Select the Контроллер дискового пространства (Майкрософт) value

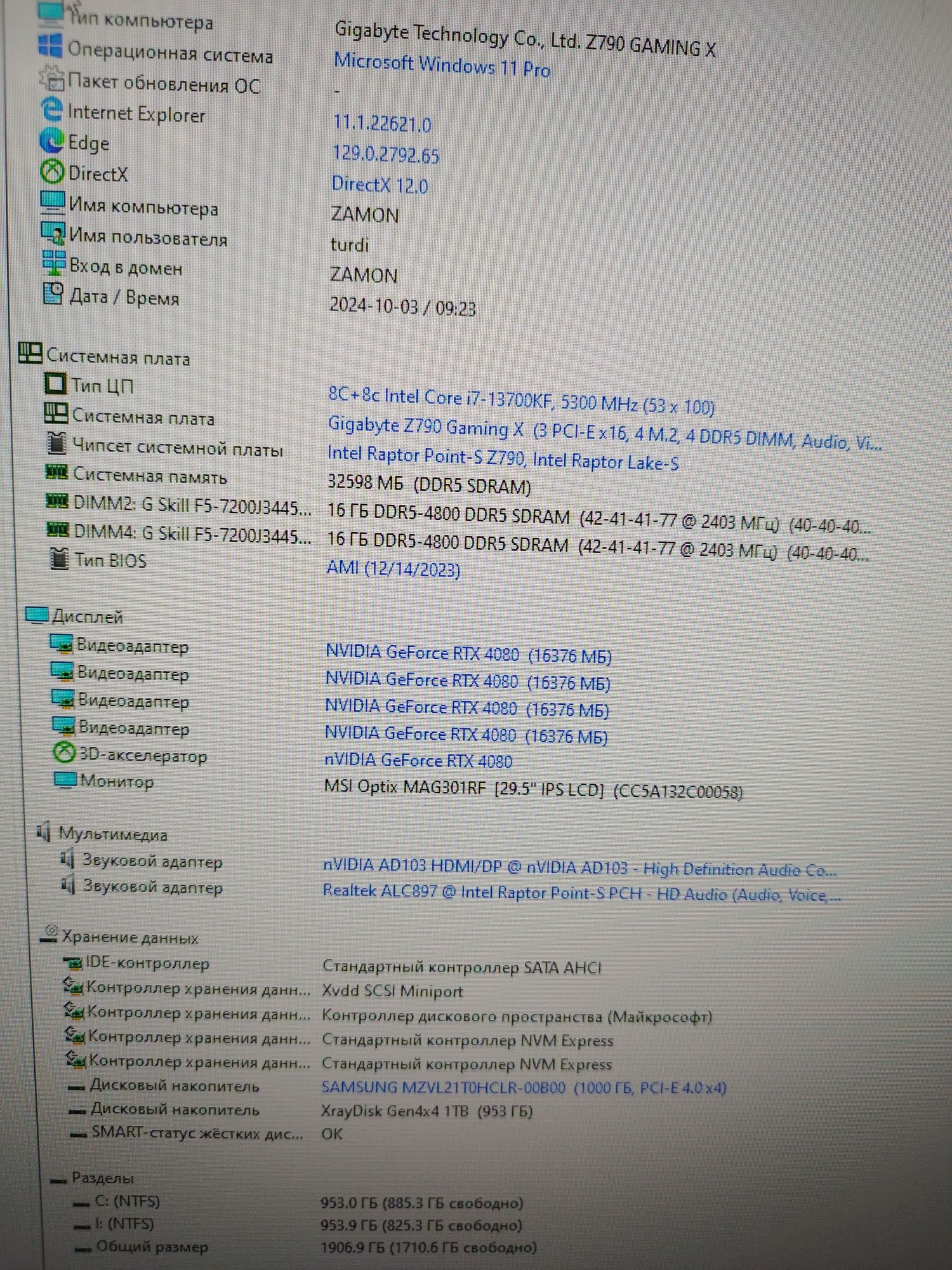point(517,1016)
